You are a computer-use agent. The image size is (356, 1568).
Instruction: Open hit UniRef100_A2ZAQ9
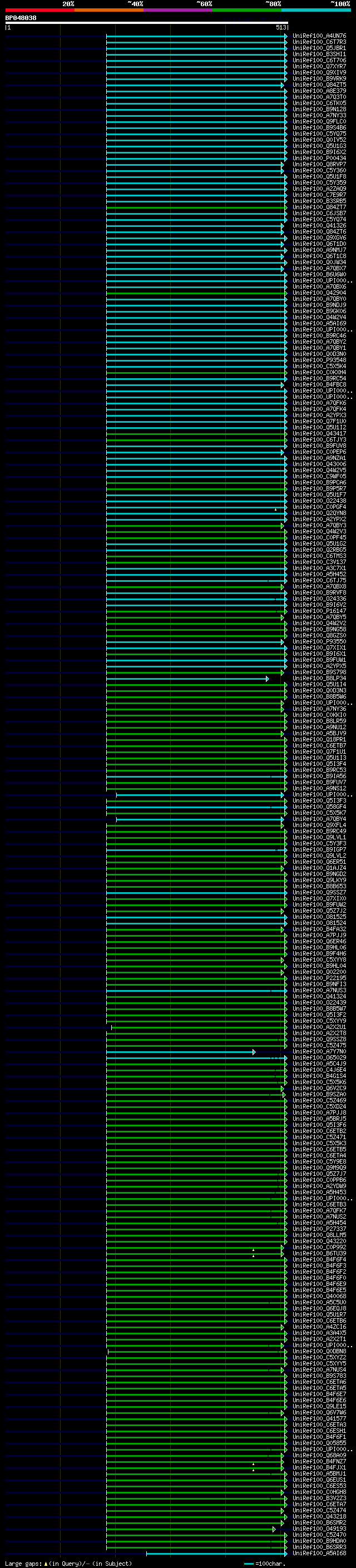pyautogui.click(x=319, y=189)
